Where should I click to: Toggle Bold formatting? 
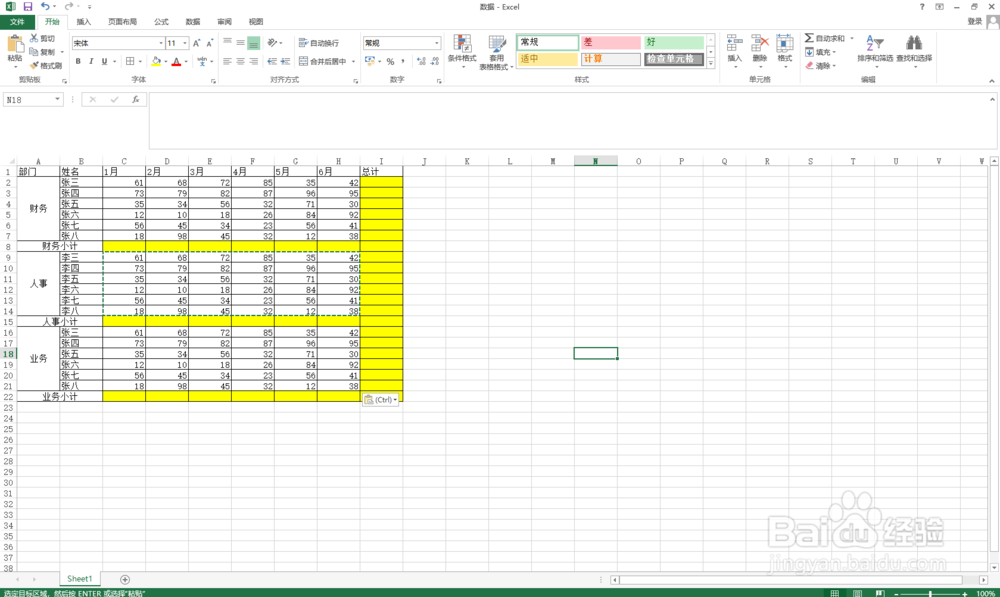point(78,61)
